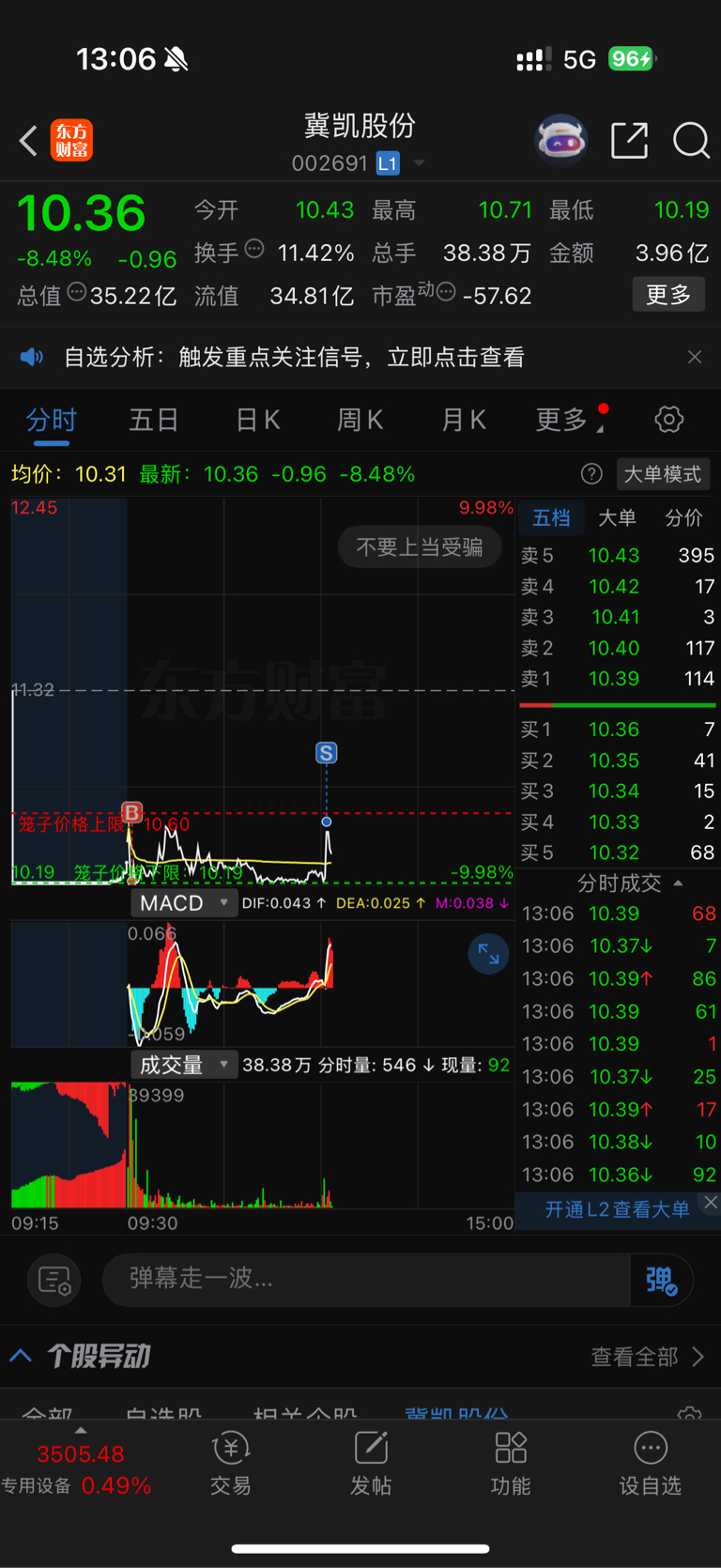Open the bullet comment list icon
The height and width of the screenshot is (1568, 721).
54,1280
